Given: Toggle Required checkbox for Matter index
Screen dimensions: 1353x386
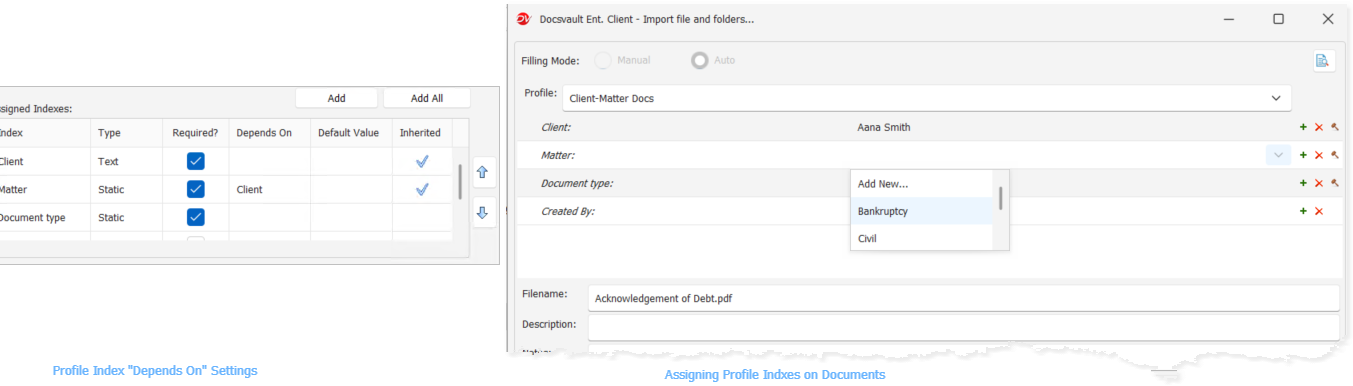Looking at the screenshot, I should click(196, 189).
